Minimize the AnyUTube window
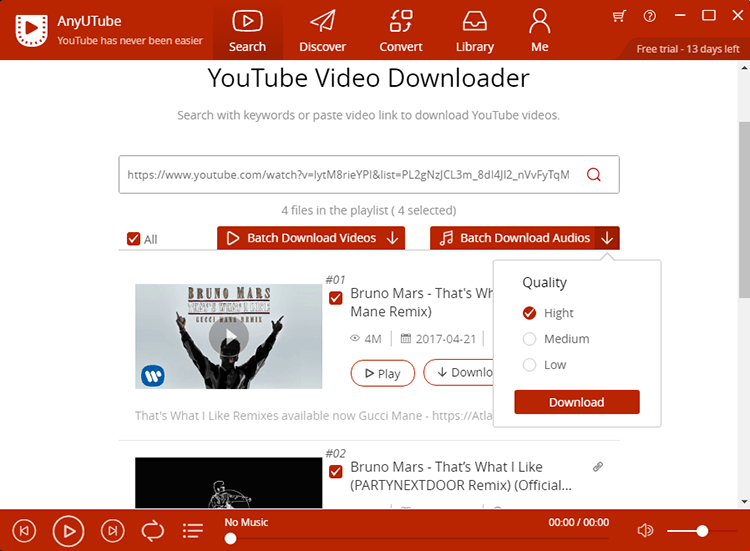 (x=680, y=16)
